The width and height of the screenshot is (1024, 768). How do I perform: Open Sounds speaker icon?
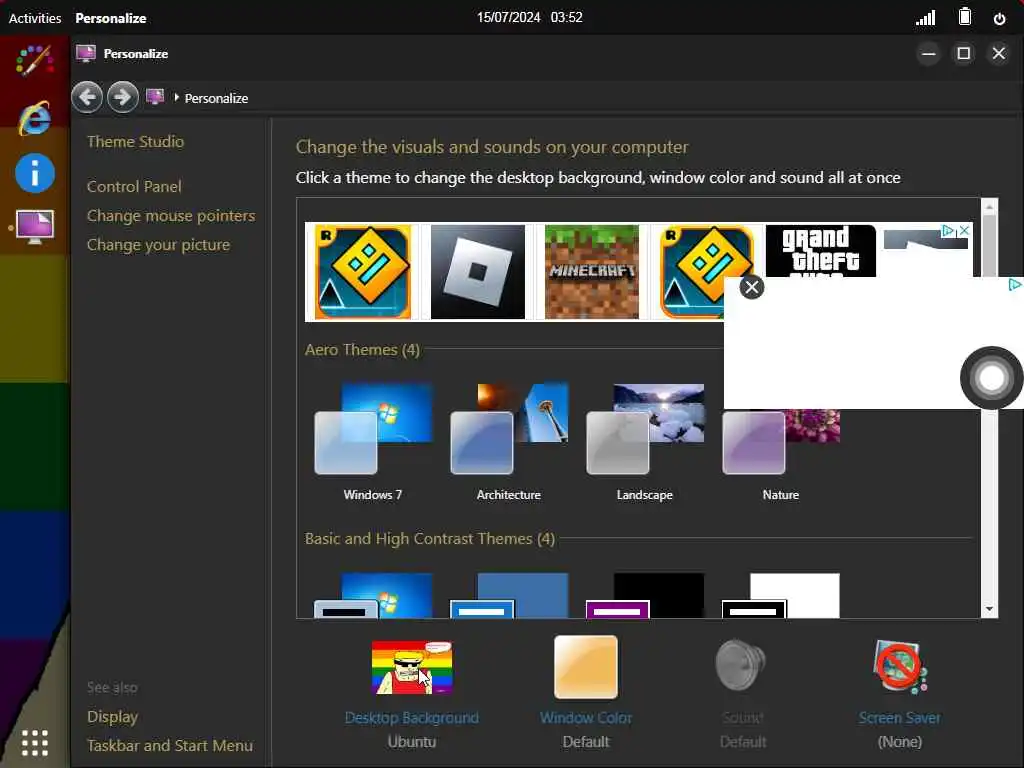(741, 666)
